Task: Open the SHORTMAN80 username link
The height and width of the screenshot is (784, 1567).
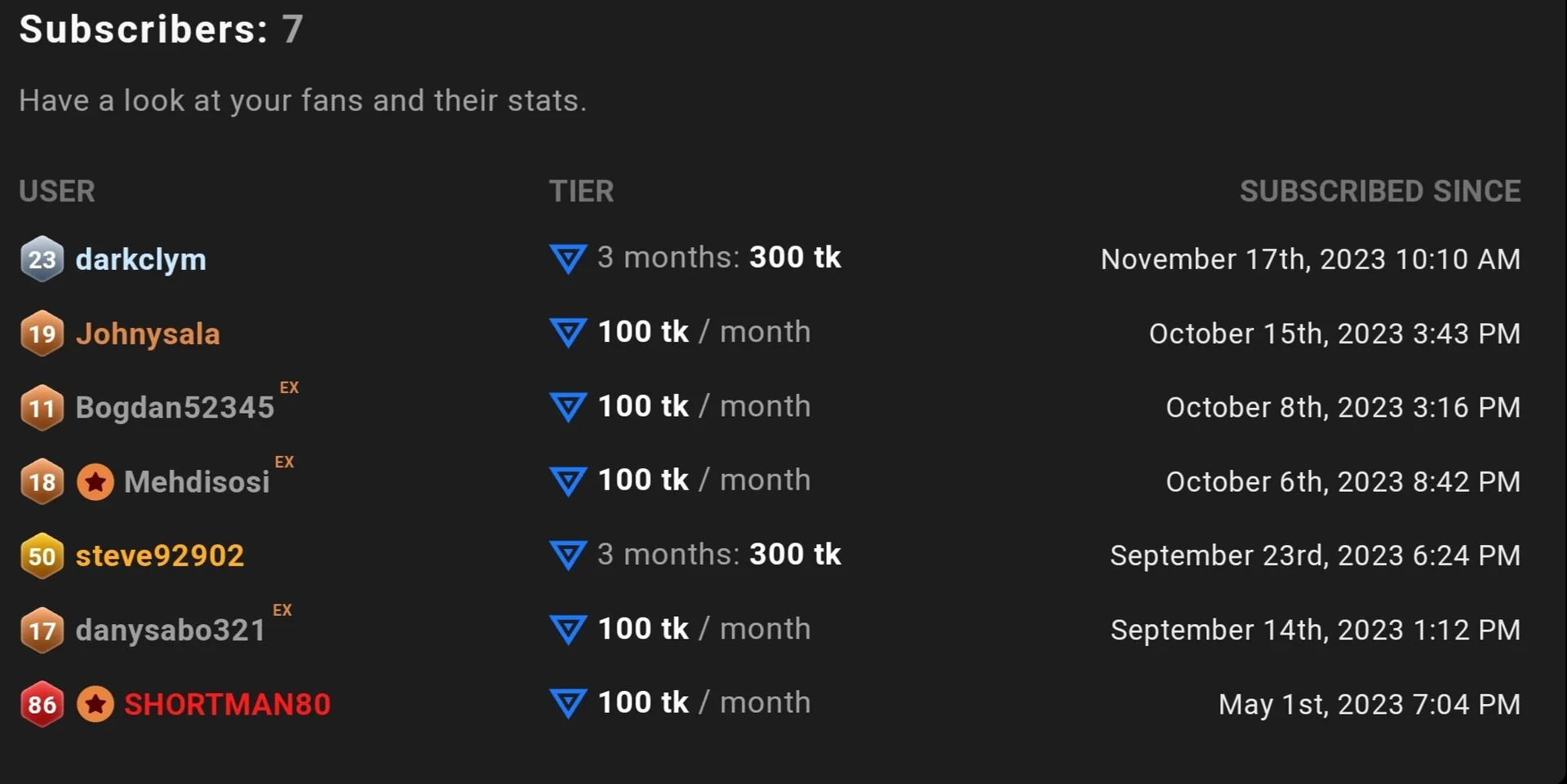Action: tap(227, 704)
